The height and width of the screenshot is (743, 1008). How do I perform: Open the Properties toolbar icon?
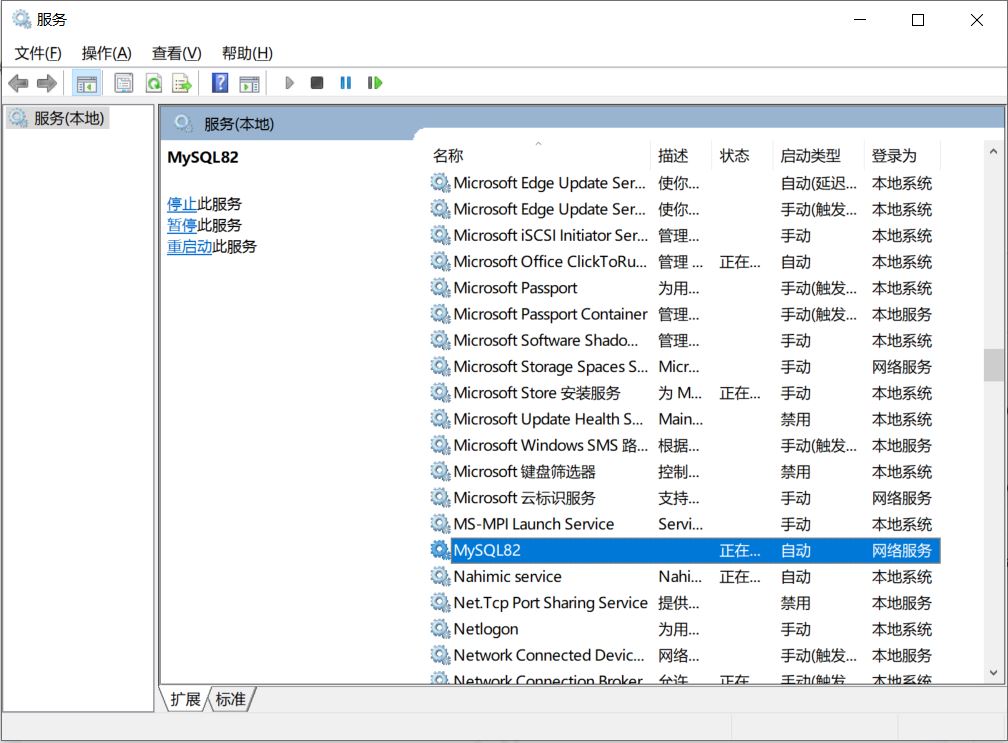coord(123,83)
